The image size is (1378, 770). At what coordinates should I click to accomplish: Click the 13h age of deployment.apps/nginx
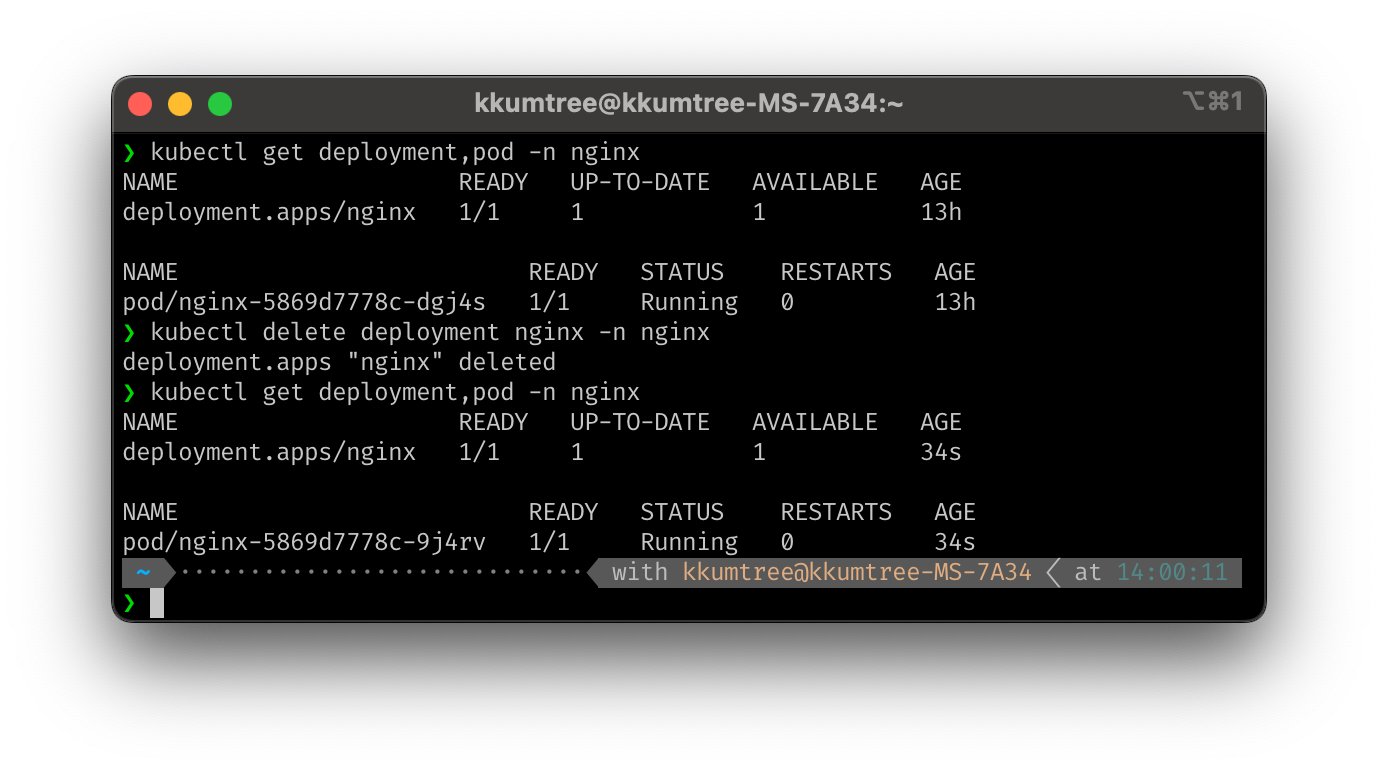941,212
